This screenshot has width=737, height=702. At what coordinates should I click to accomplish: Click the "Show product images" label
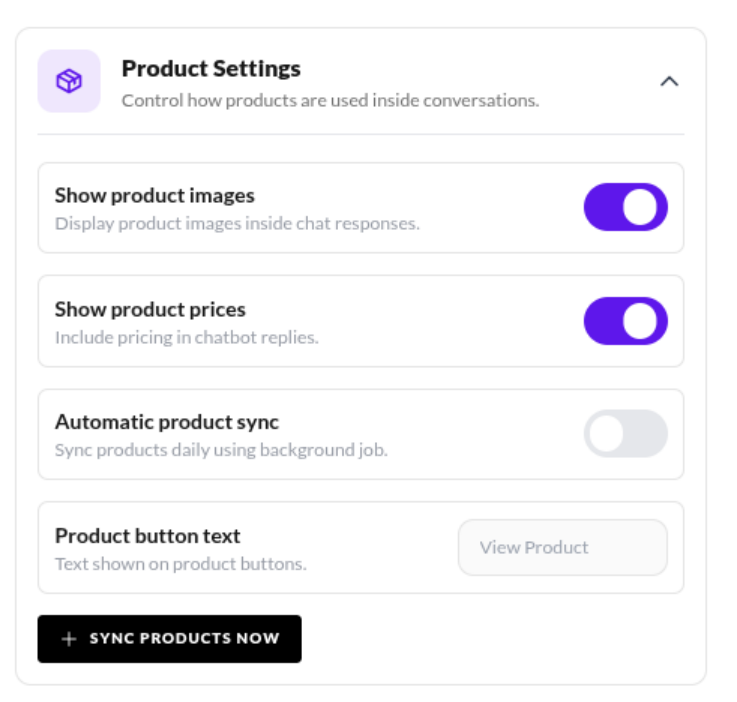[155, 195]
